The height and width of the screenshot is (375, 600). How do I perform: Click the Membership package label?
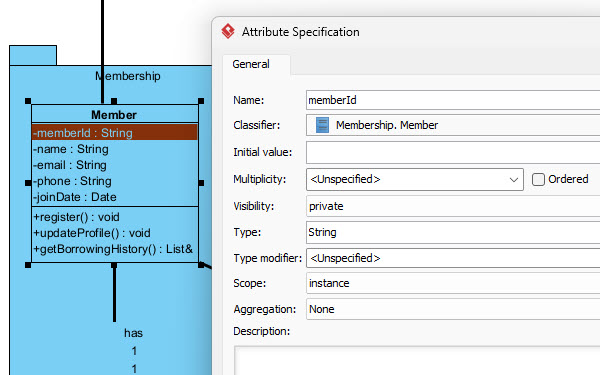coord(128,76)
